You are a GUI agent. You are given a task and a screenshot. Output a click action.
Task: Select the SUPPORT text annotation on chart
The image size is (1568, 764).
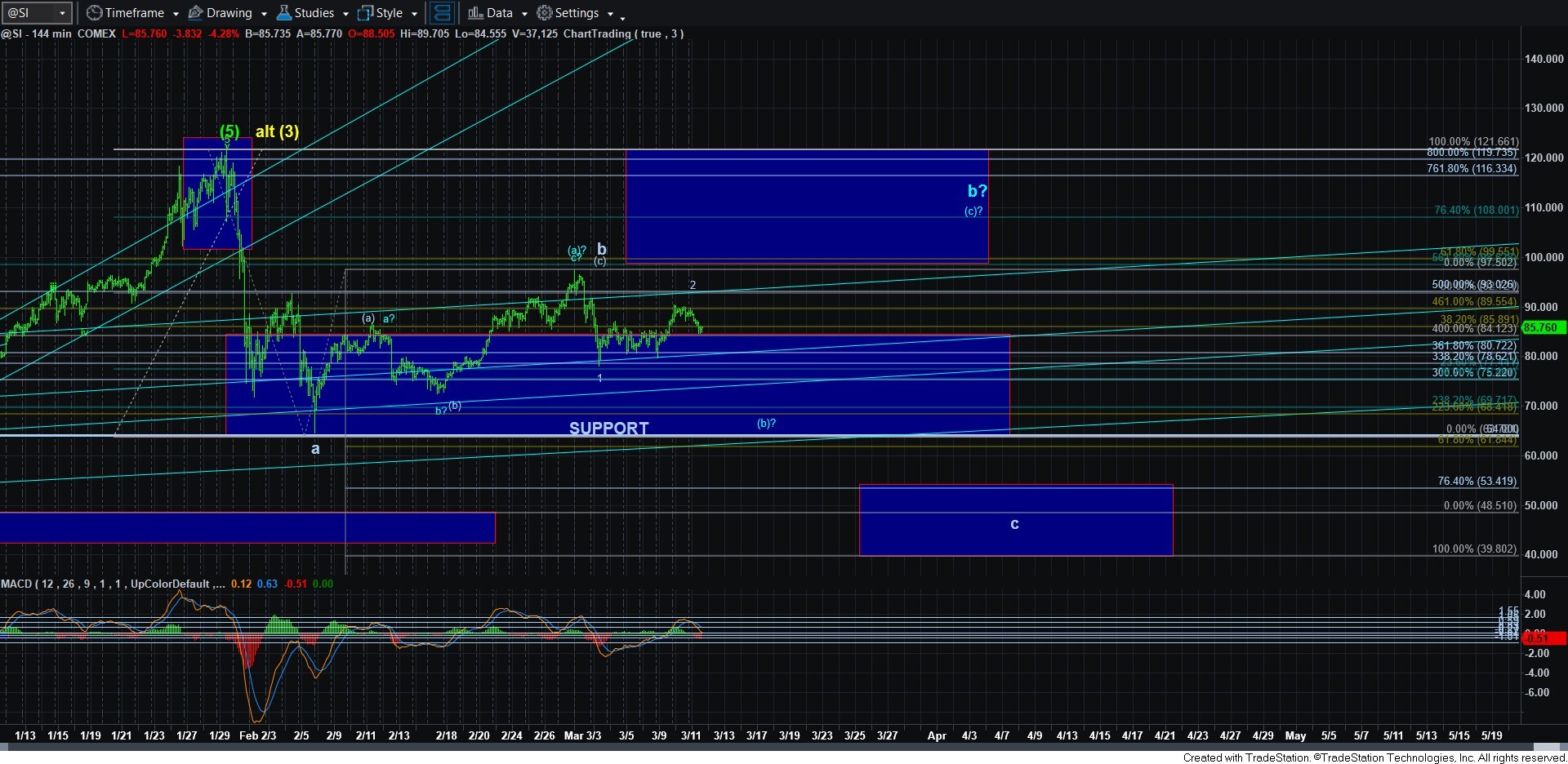pyautogui.click(x=608, y=428)
